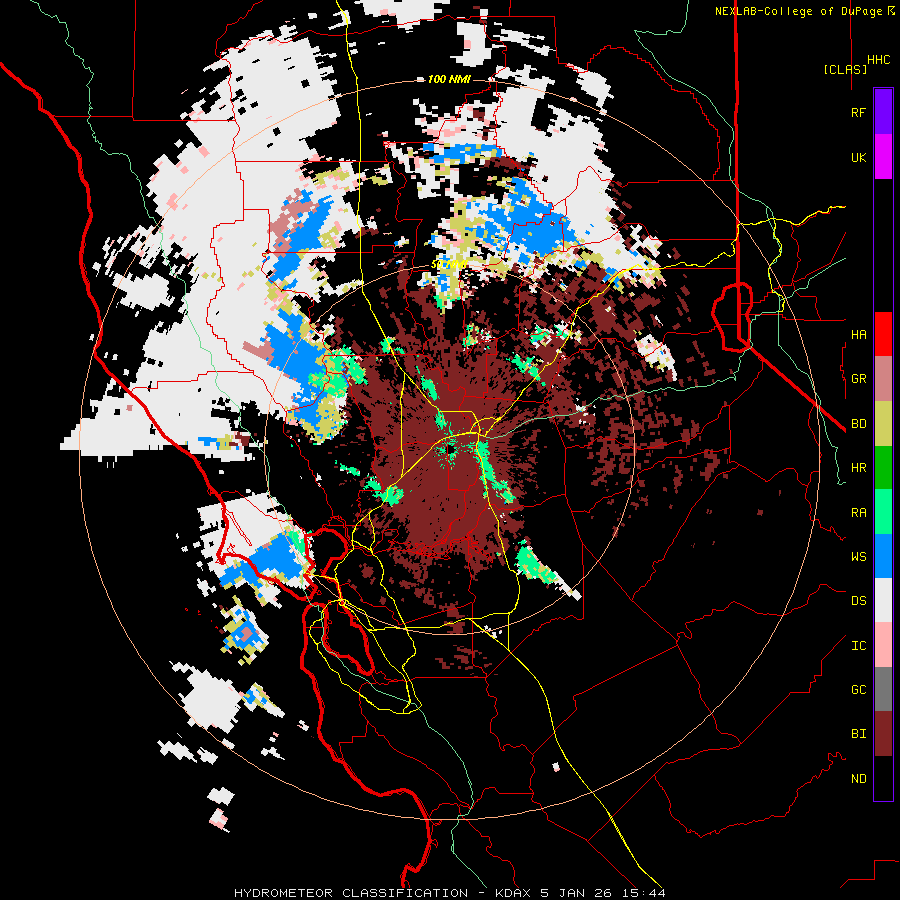Click the ND legend label
This screenshot has width=900, height=900.
(858, 778)
